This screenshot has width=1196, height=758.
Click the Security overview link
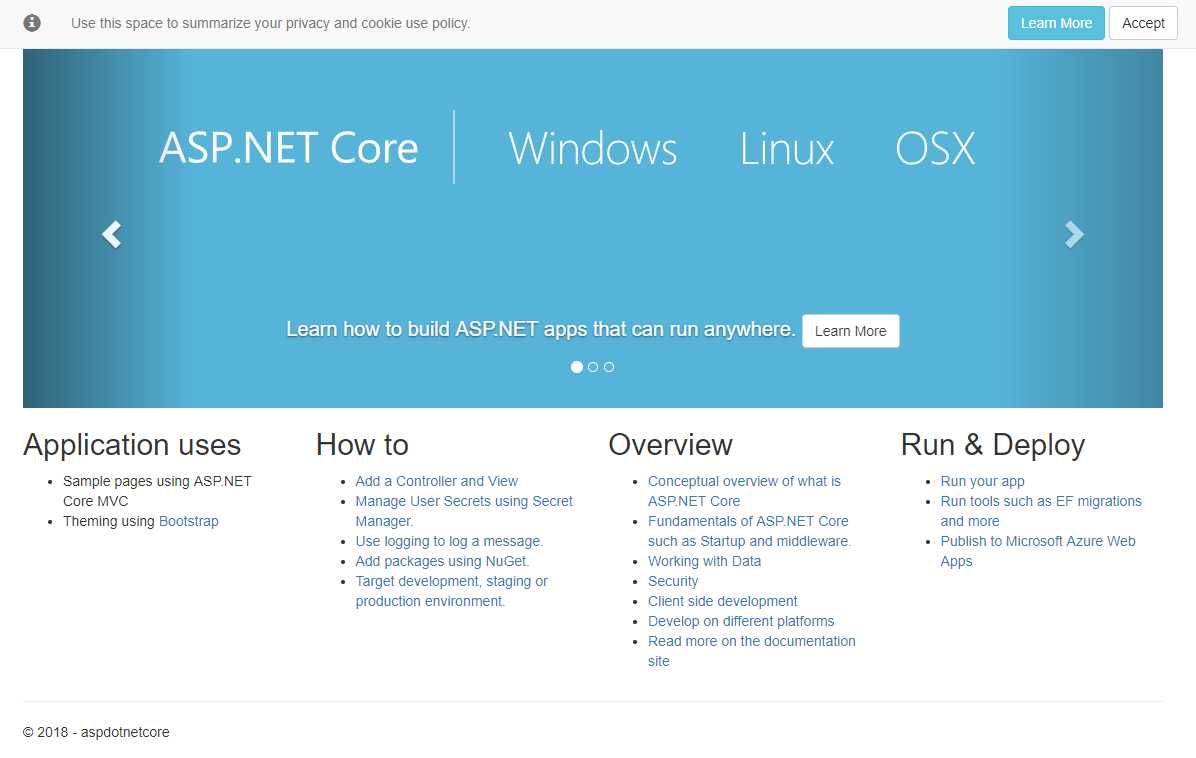(x=673, y=581)
